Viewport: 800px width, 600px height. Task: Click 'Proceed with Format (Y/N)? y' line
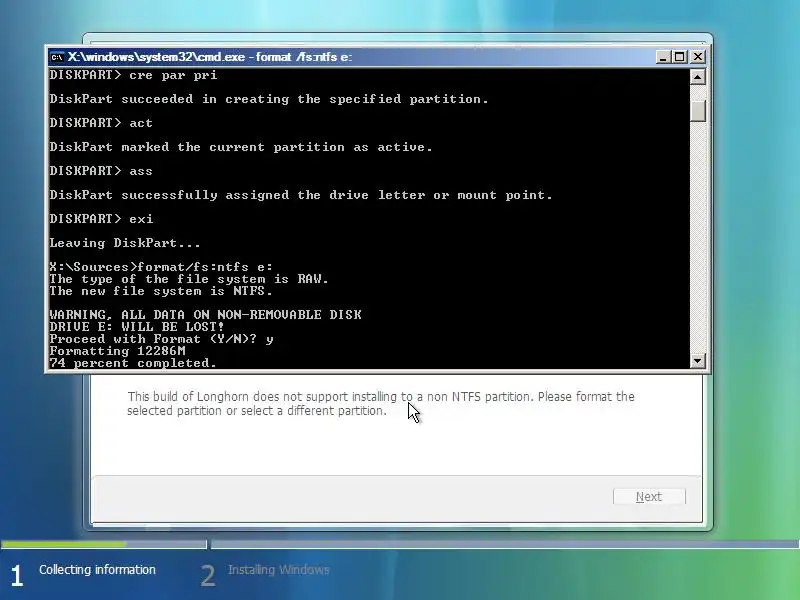click(161, 339)
